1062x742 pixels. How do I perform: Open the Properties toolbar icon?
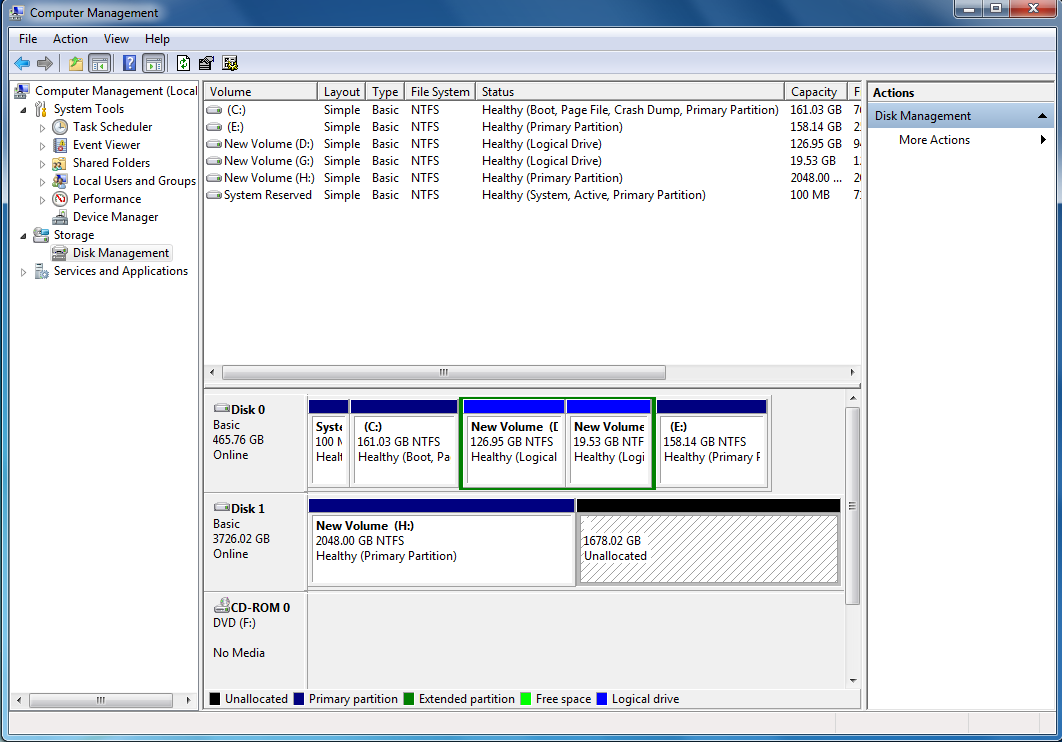[207, 64]
